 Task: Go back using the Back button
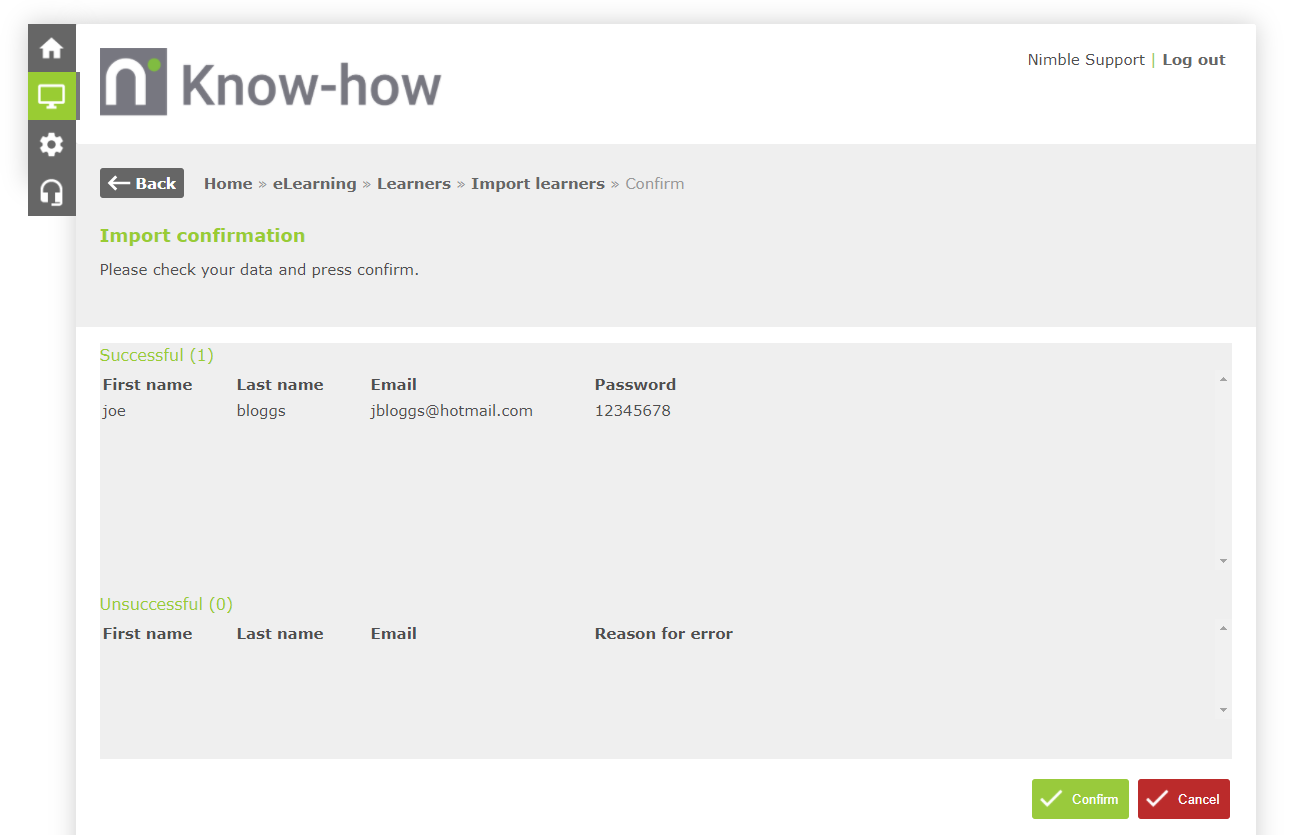(x=142, y=183)
